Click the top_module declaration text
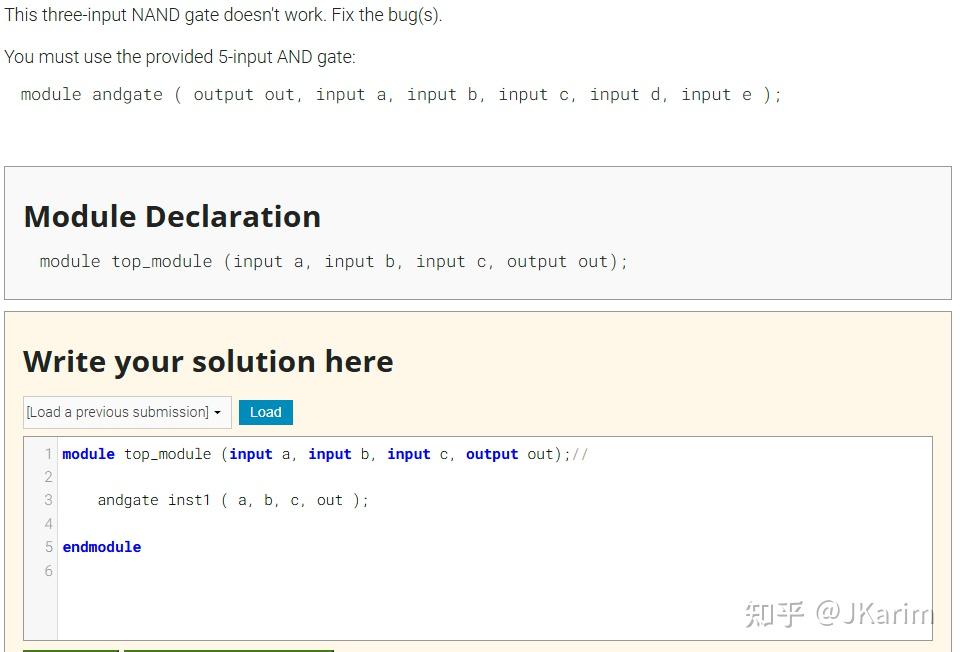 (333, 261)
